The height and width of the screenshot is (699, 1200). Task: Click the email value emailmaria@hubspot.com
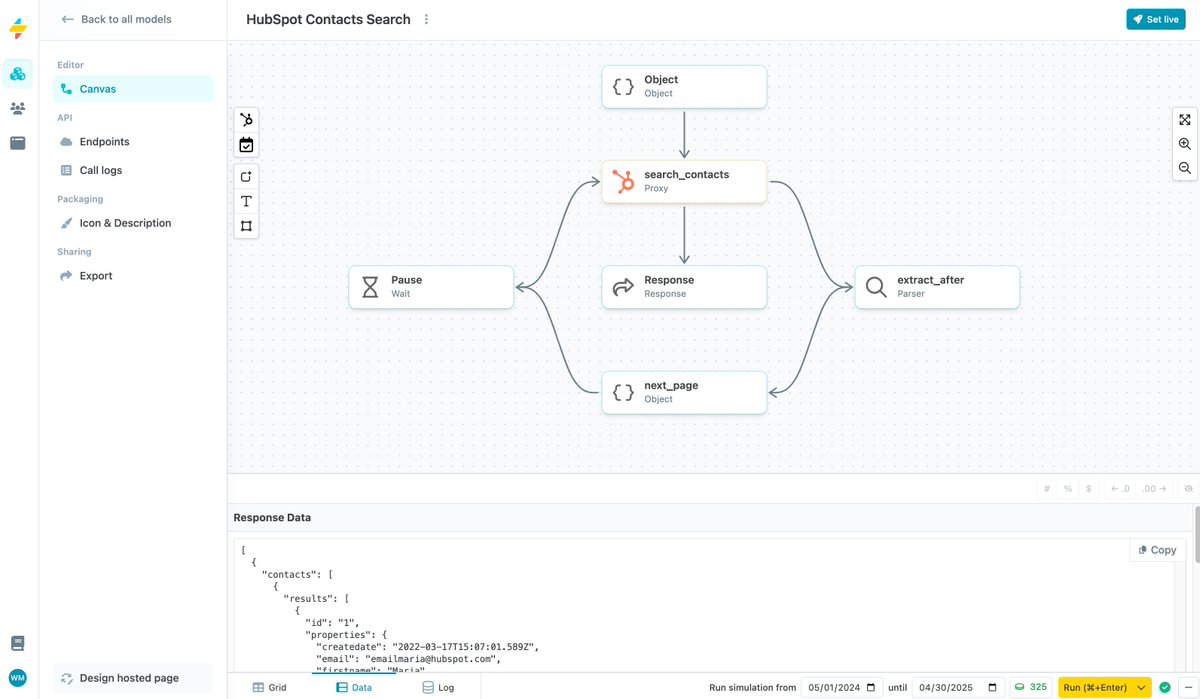(x=432, y=659)
